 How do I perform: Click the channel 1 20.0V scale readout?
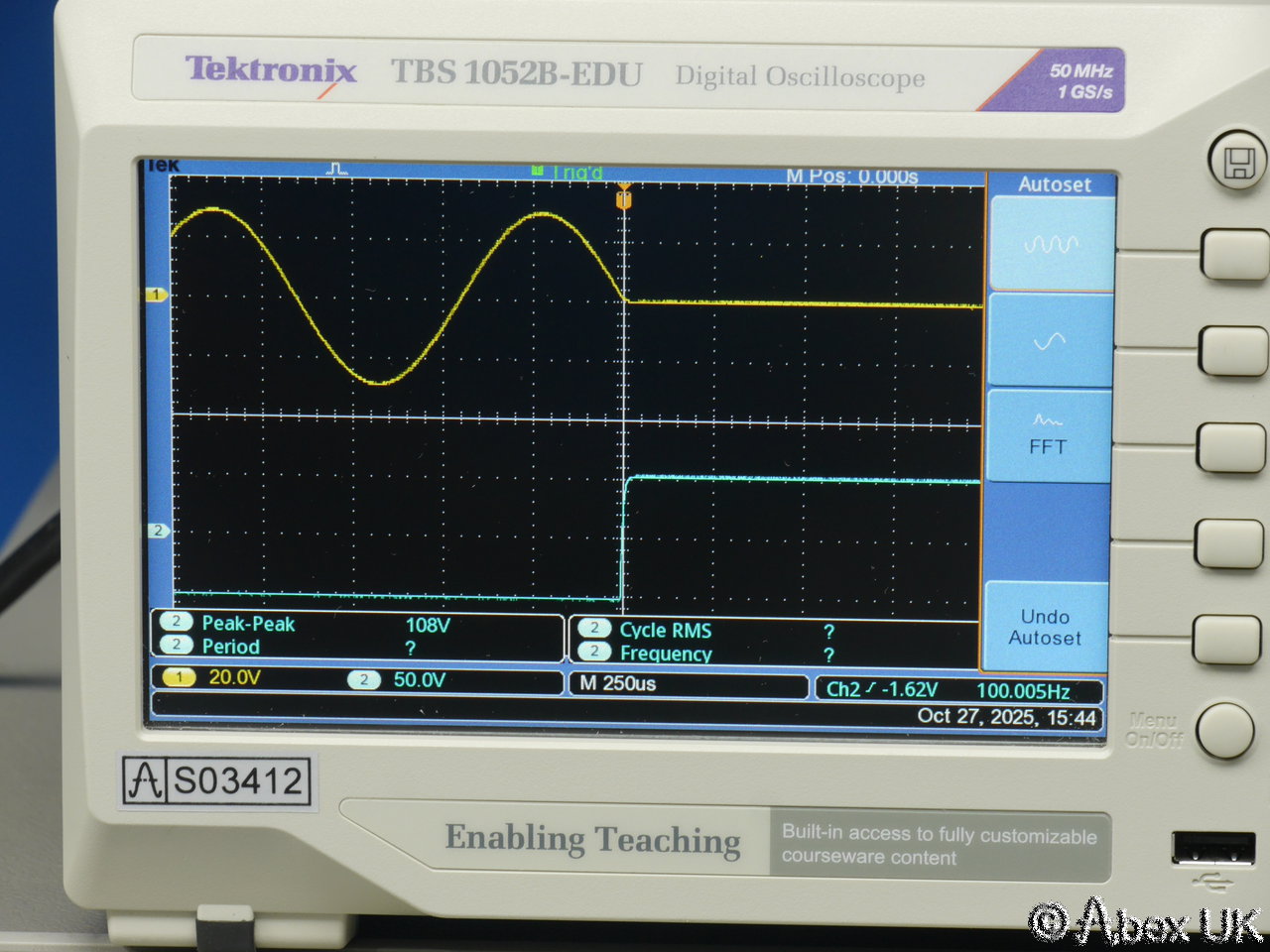click(x=234, y=678)
